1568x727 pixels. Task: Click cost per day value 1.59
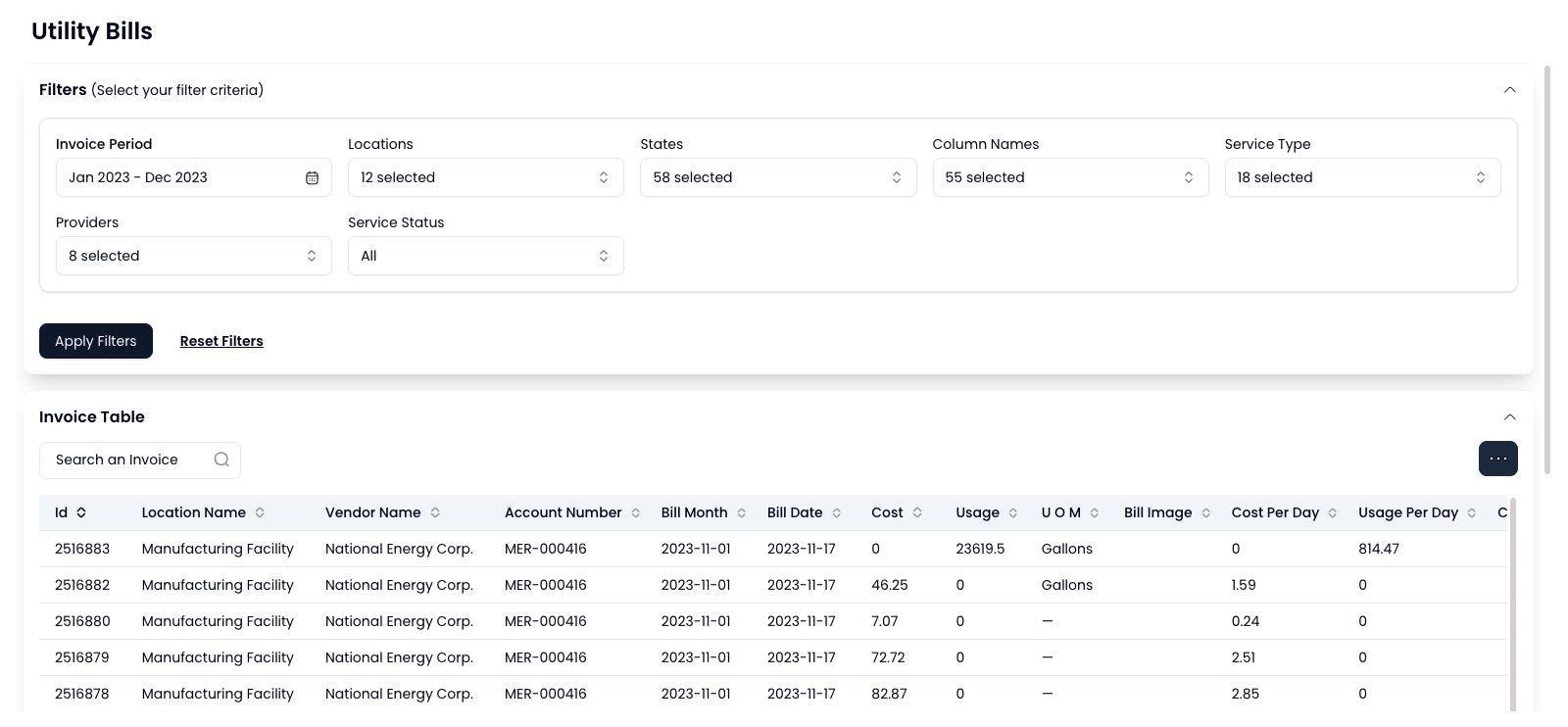(x=1244, y=585)
